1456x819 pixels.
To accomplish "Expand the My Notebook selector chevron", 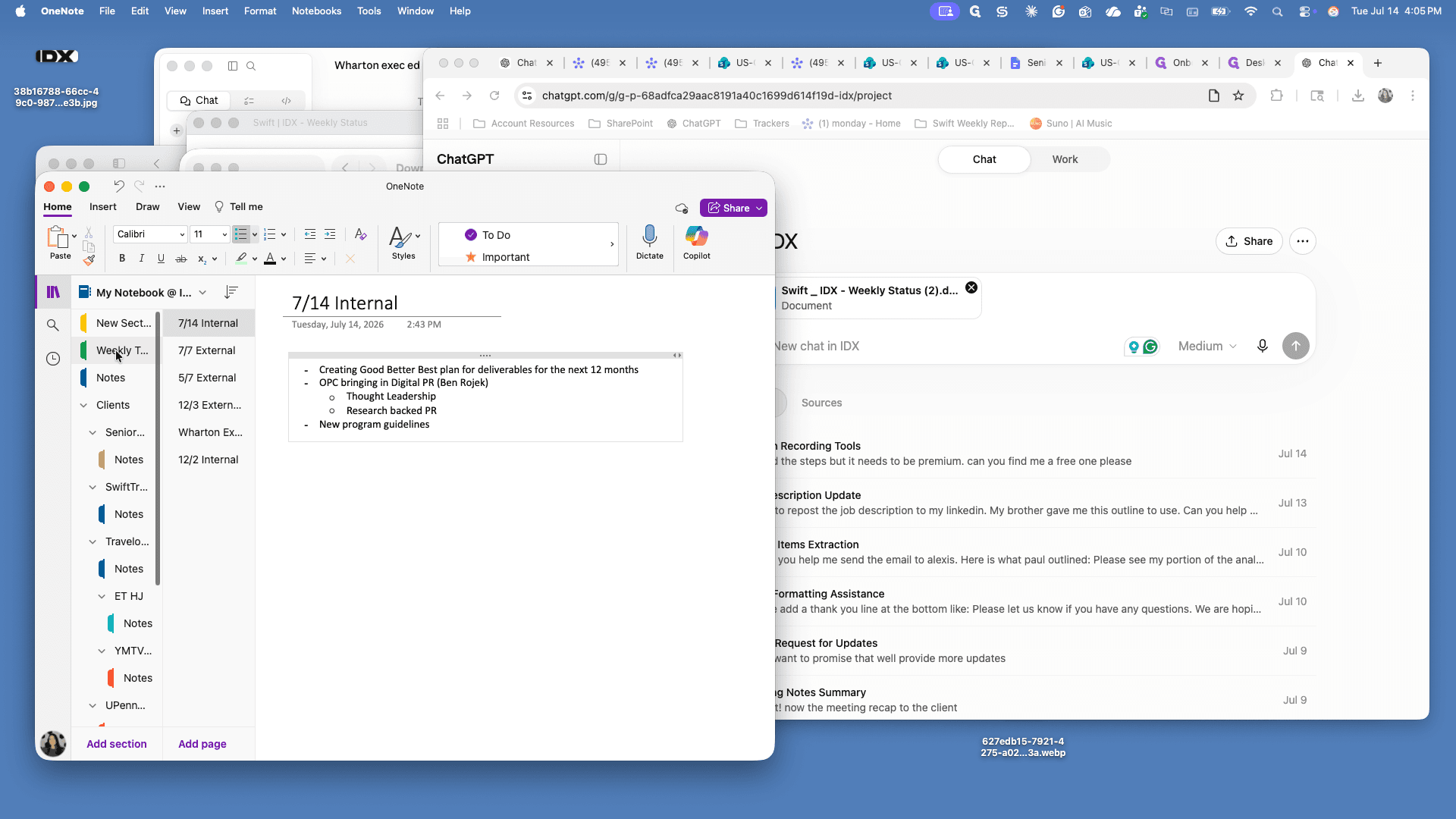I will coord(202,293).
